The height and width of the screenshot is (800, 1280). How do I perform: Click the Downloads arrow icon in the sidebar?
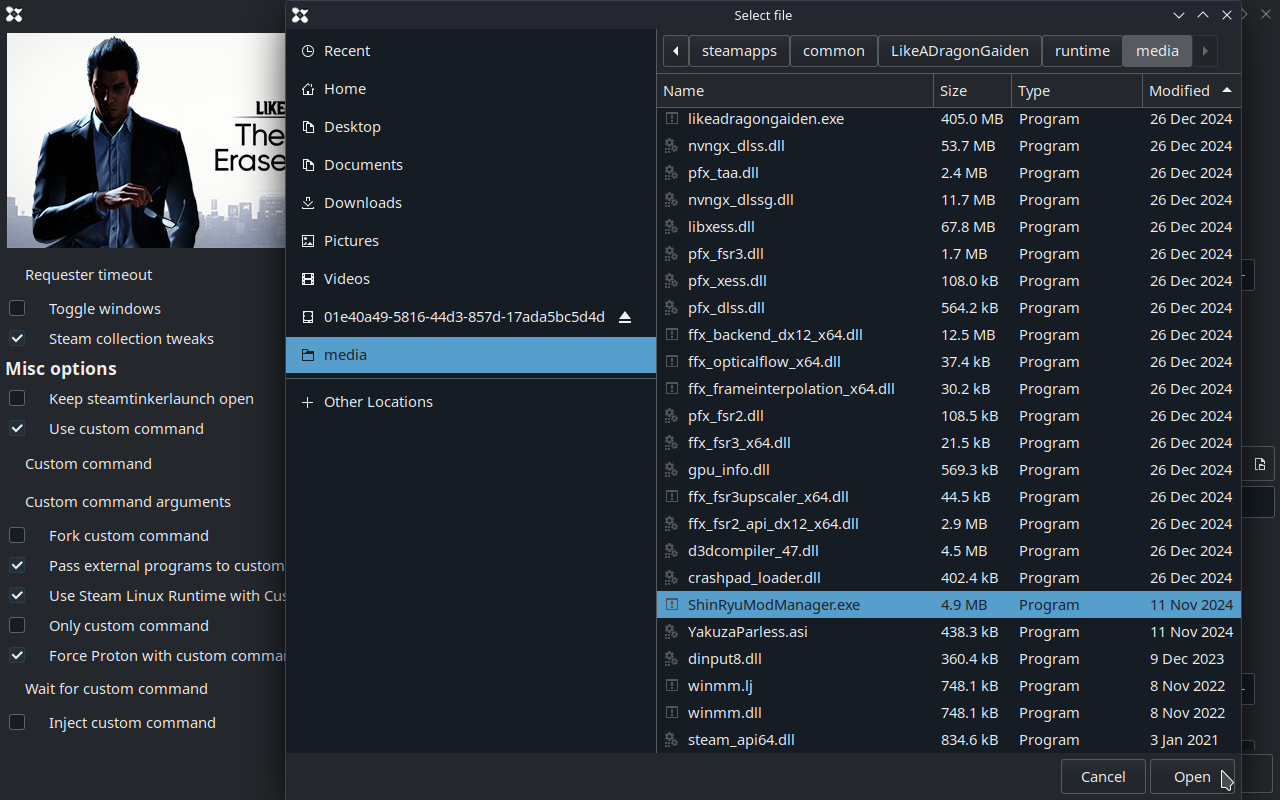point(308,203)
